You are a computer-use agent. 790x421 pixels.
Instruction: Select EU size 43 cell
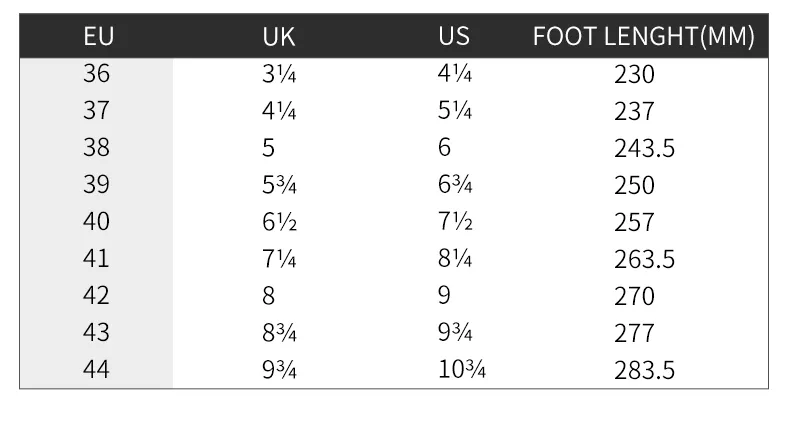coord(97,333)
